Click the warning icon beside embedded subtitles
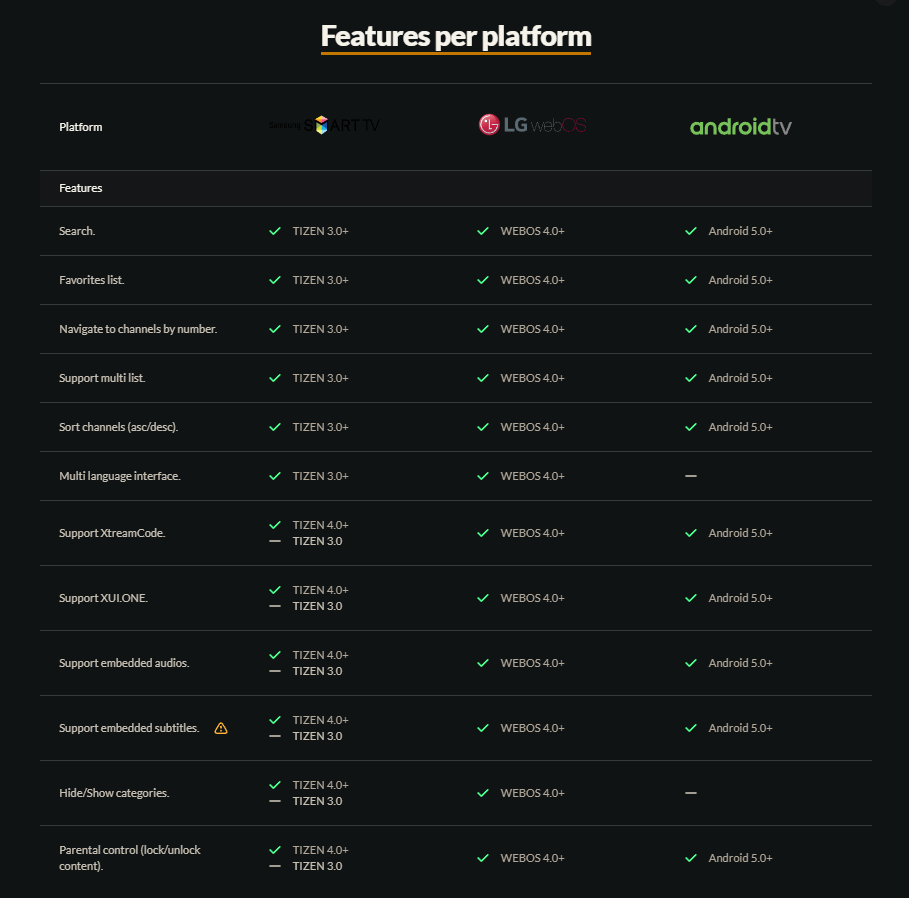This screenshot has width=909, height=898. tap(221, 728)
